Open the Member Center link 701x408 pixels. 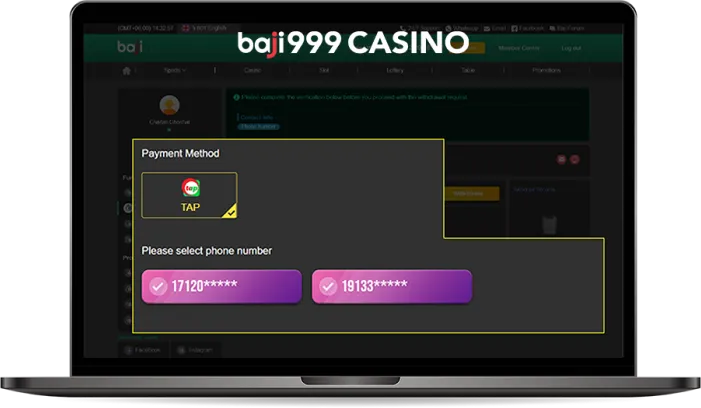click(519, 48)
